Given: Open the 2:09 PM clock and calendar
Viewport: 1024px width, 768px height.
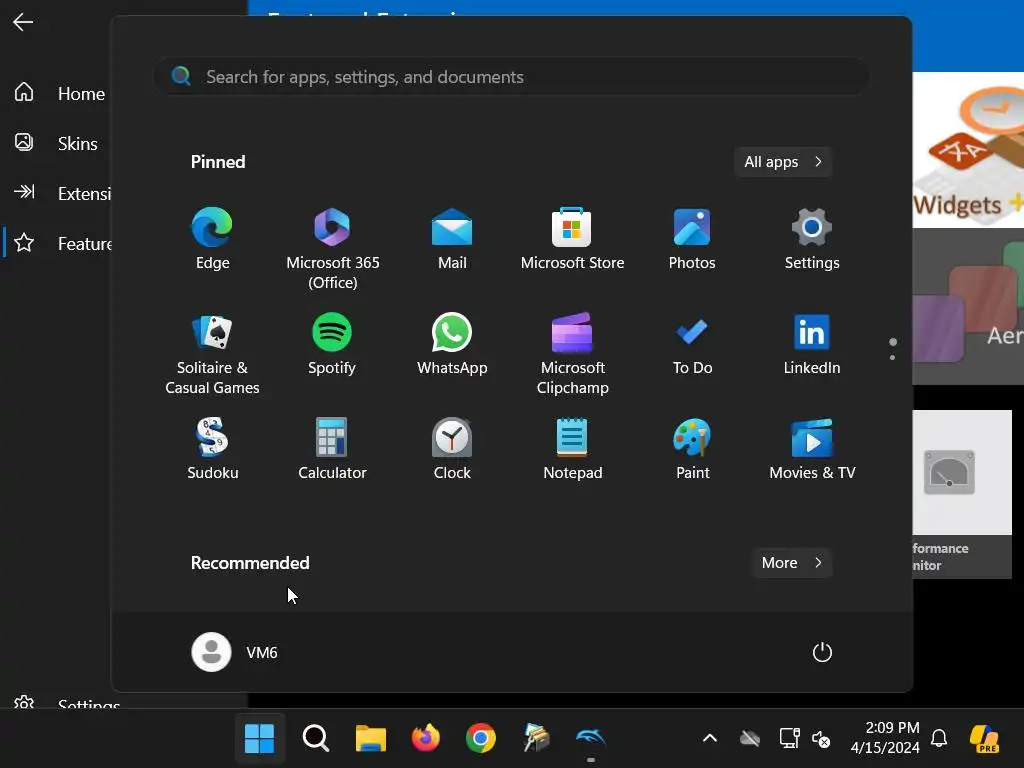Looking at the screenshot, I should click(x=885, y=737).
